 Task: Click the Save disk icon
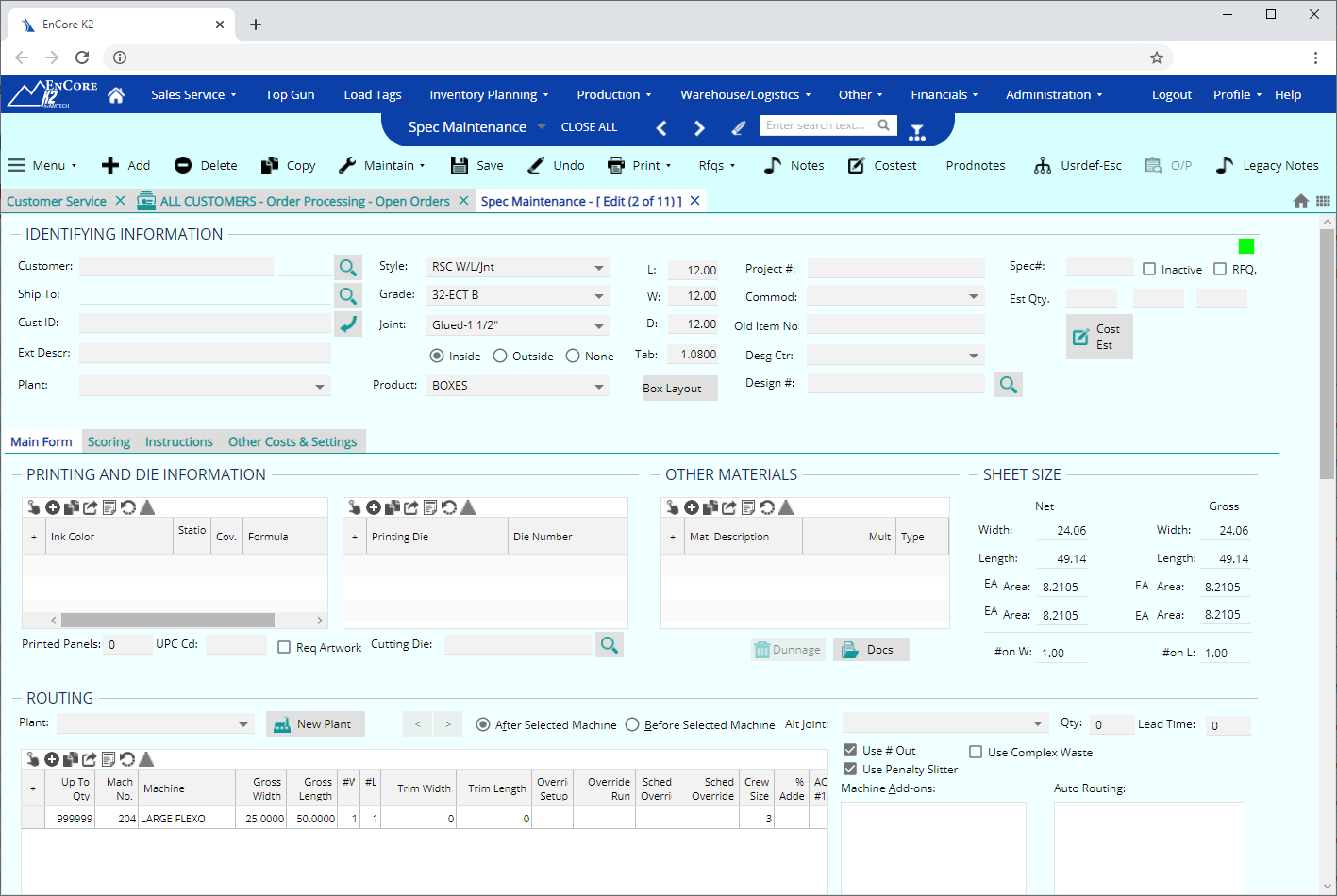click(460, 165)
